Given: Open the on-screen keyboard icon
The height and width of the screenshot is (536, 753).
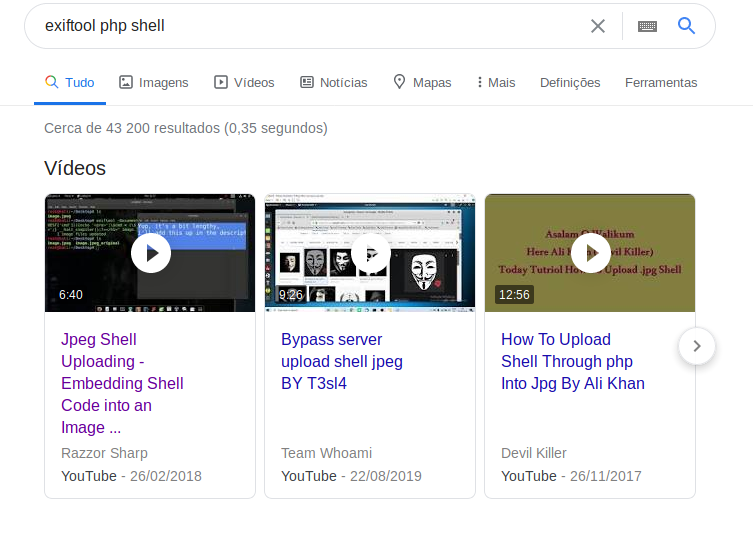Looking at the screenshot, I should (647, 26).
